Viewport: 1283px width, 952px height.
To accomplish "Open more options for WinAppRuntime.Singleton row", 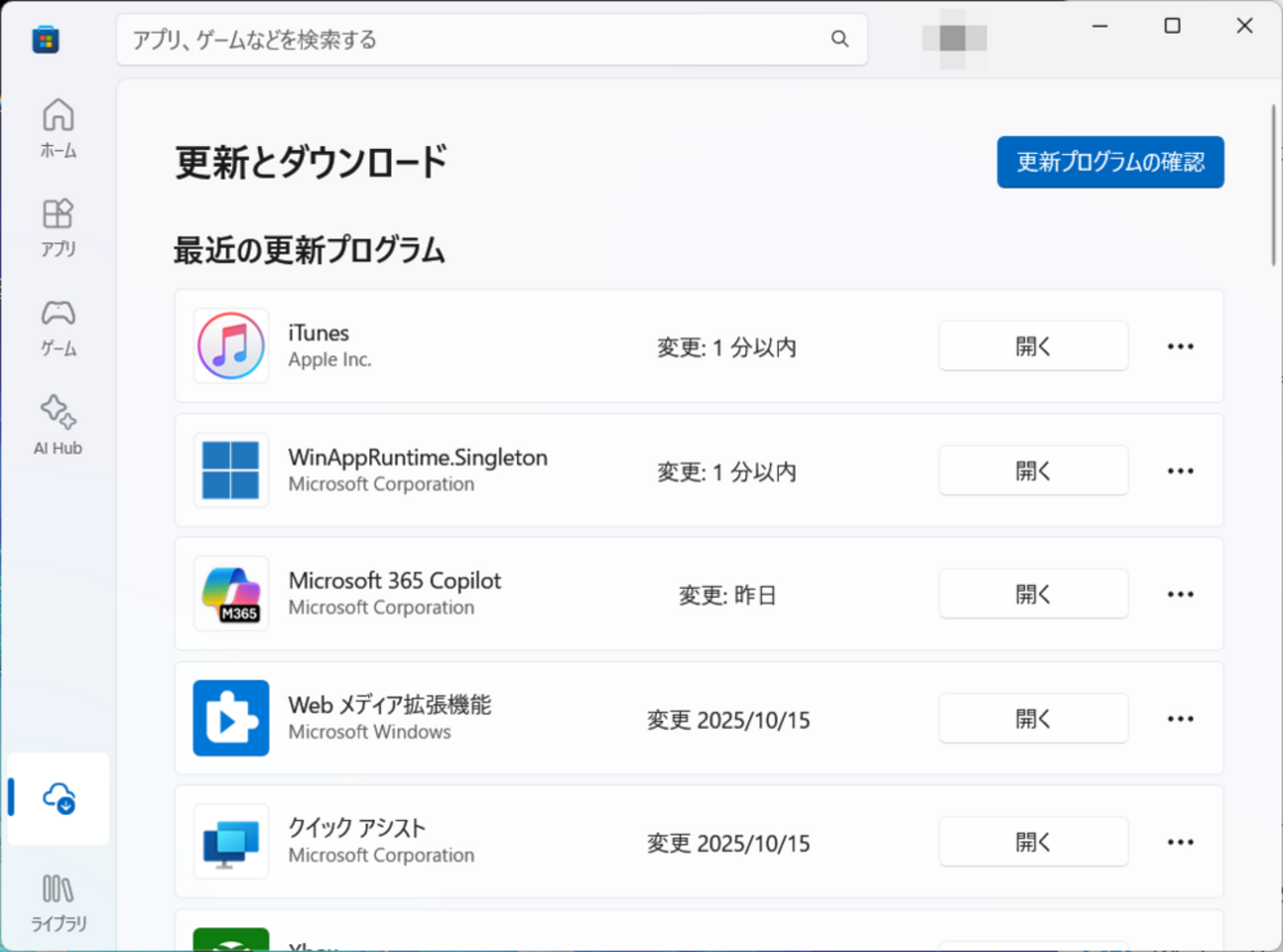I will pyautogui.click(x=1180, y=471).
